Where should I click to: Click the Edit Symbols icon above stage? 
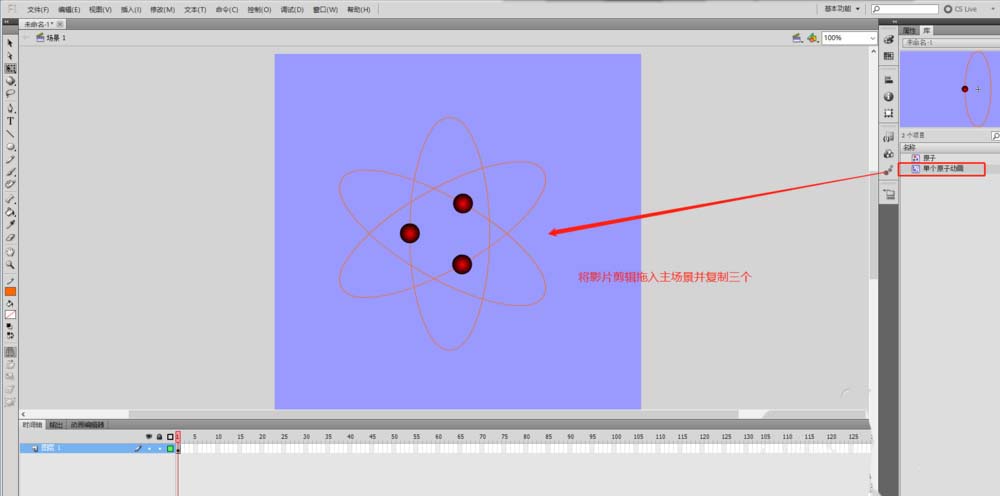812,38
